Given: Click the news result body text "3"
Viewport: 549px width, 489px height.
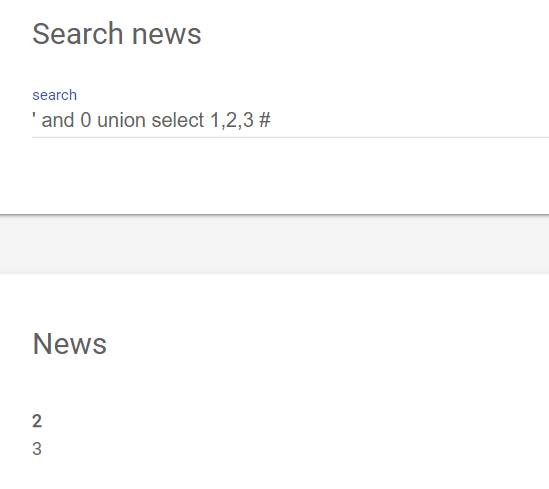Looking at the screenshot, I should coord(37,449).
